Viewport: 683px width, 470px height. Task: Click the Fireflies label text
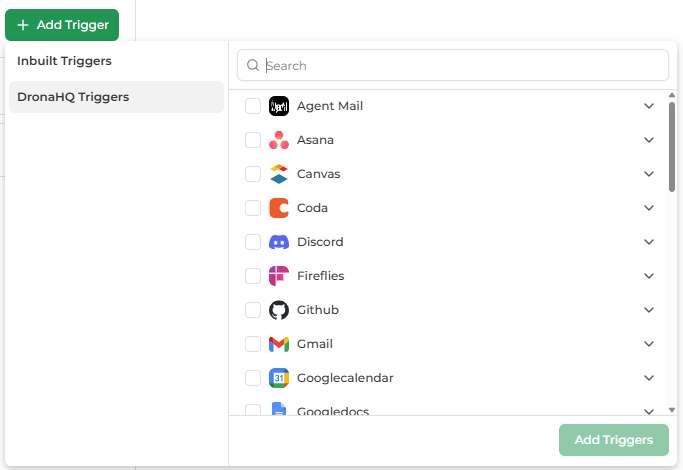click(321, 276)
